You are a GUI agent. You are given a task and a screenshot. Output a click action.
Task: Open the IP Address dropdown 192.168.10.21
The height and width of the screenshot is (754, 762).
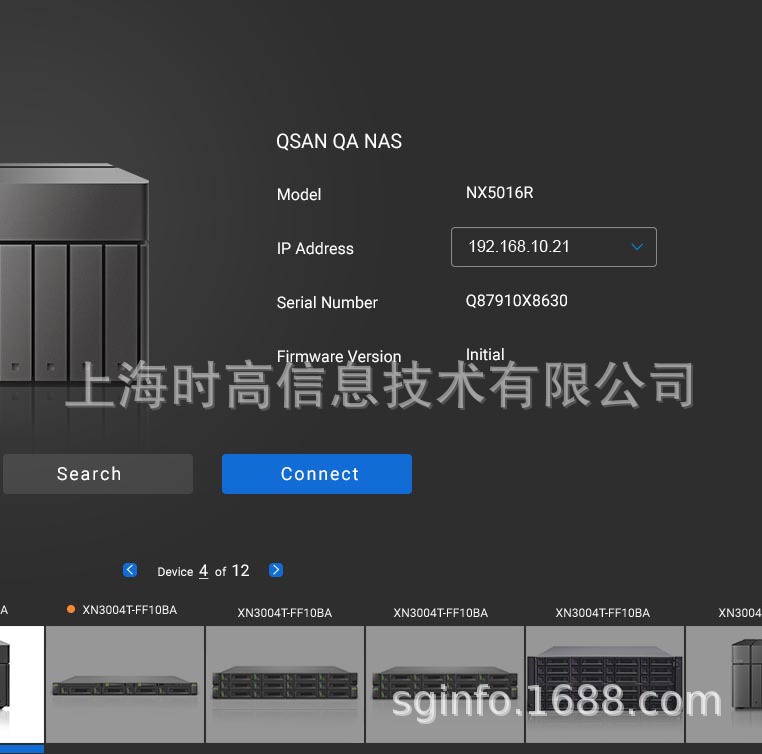[554, 247]
